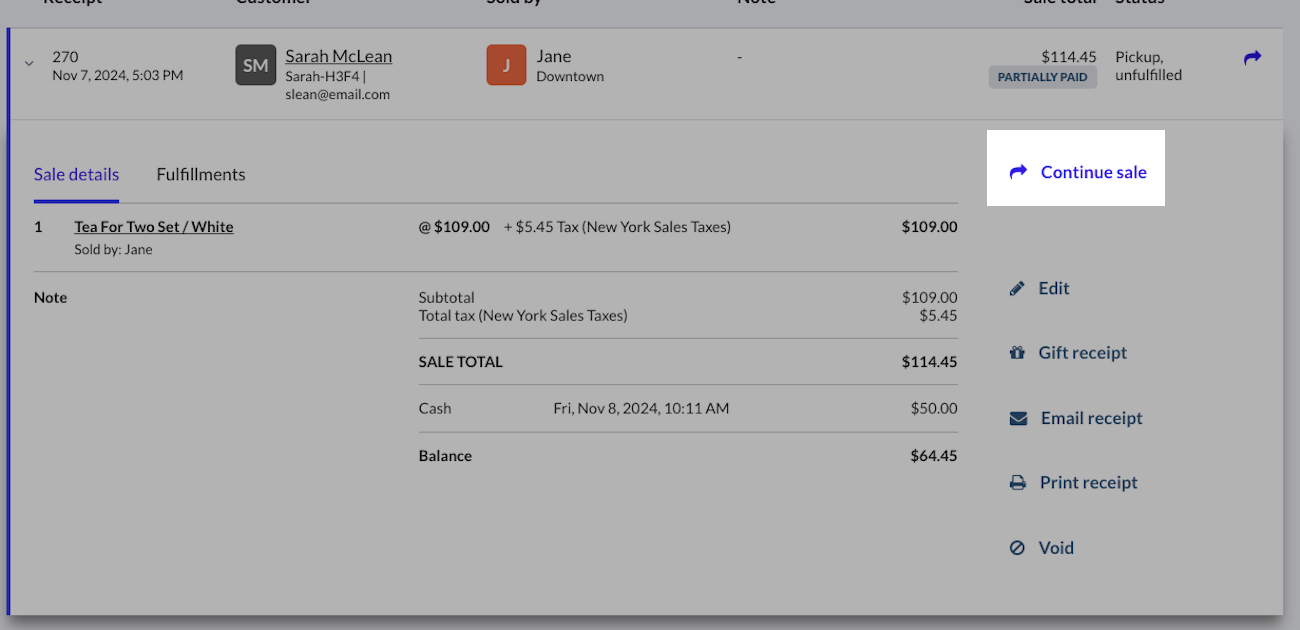Screen dimensions: 1300x630
Task: Switch to the Fulfillments tab
Action: [201, 174]
